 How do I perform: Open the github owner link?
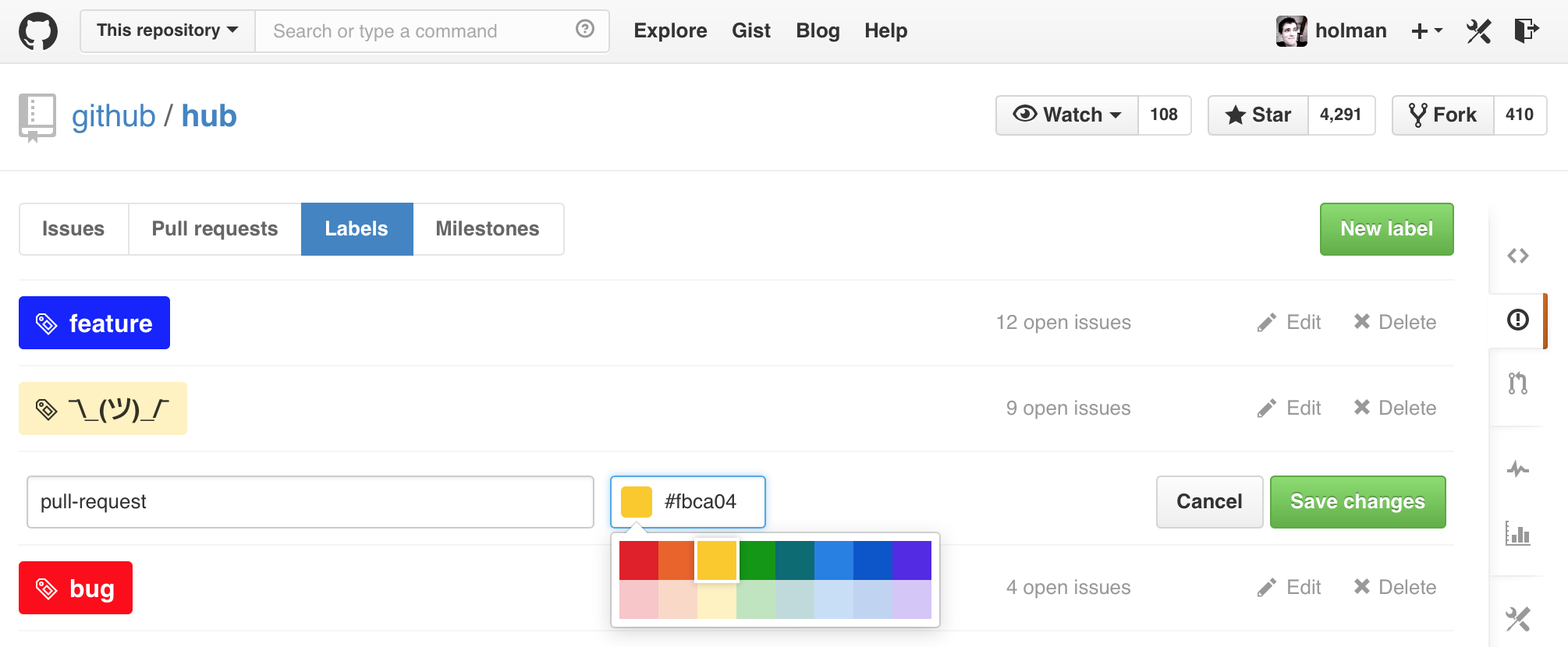coord(114,116)
